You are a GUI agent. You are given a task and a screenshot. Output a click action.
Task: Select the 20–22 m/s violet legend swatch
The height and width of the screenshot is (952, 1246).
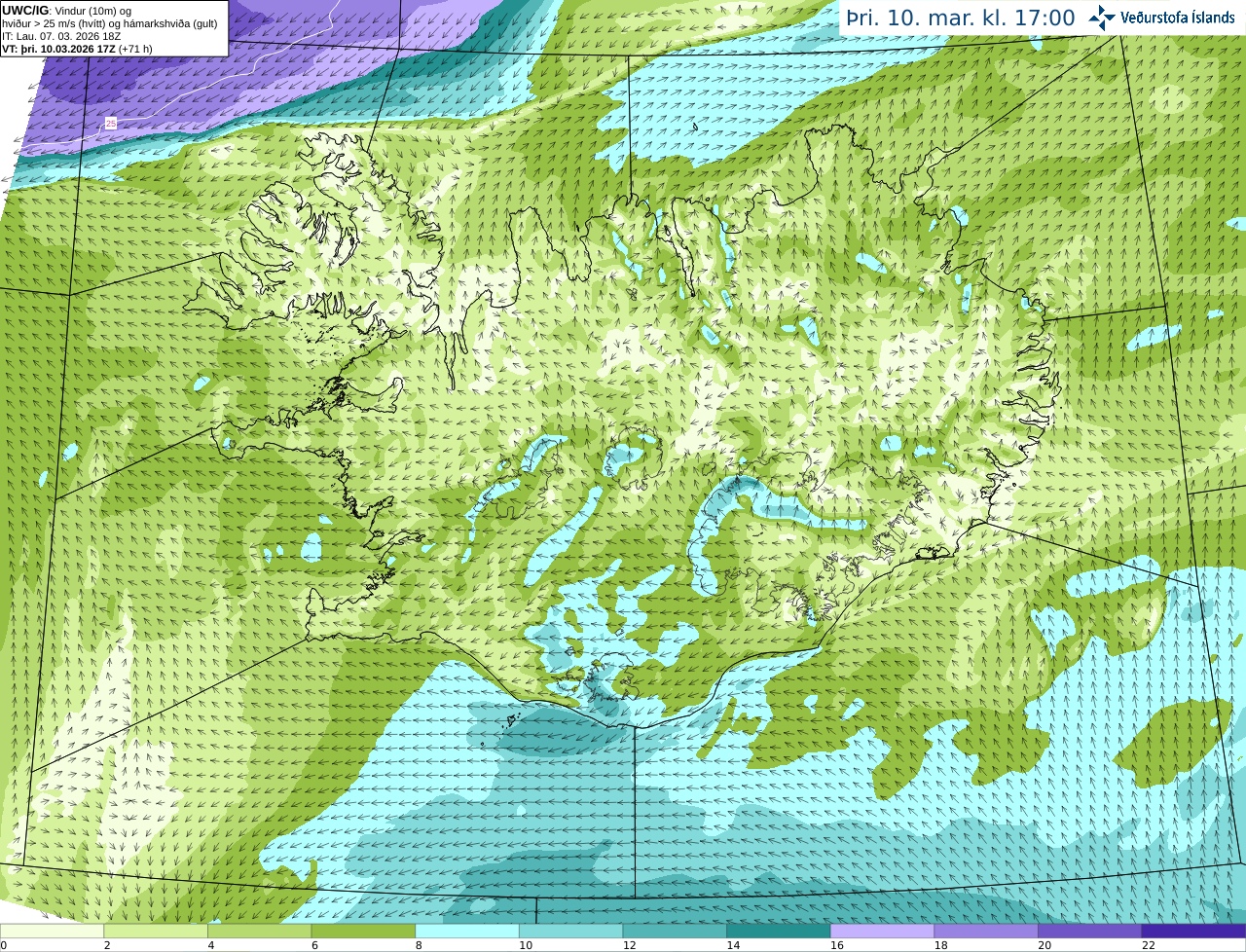(1089, 931)
